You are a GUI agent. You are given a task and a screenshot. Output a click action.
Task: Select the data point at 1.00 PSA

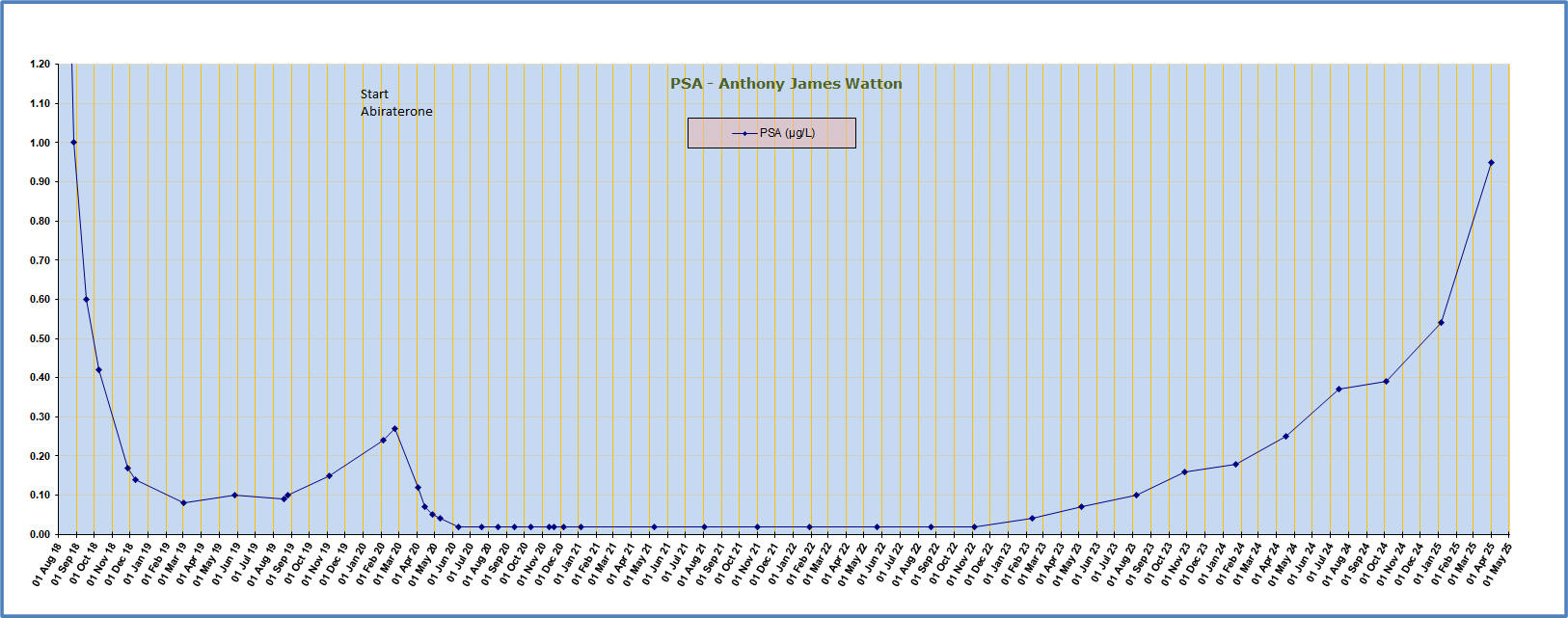pos(73,143)
